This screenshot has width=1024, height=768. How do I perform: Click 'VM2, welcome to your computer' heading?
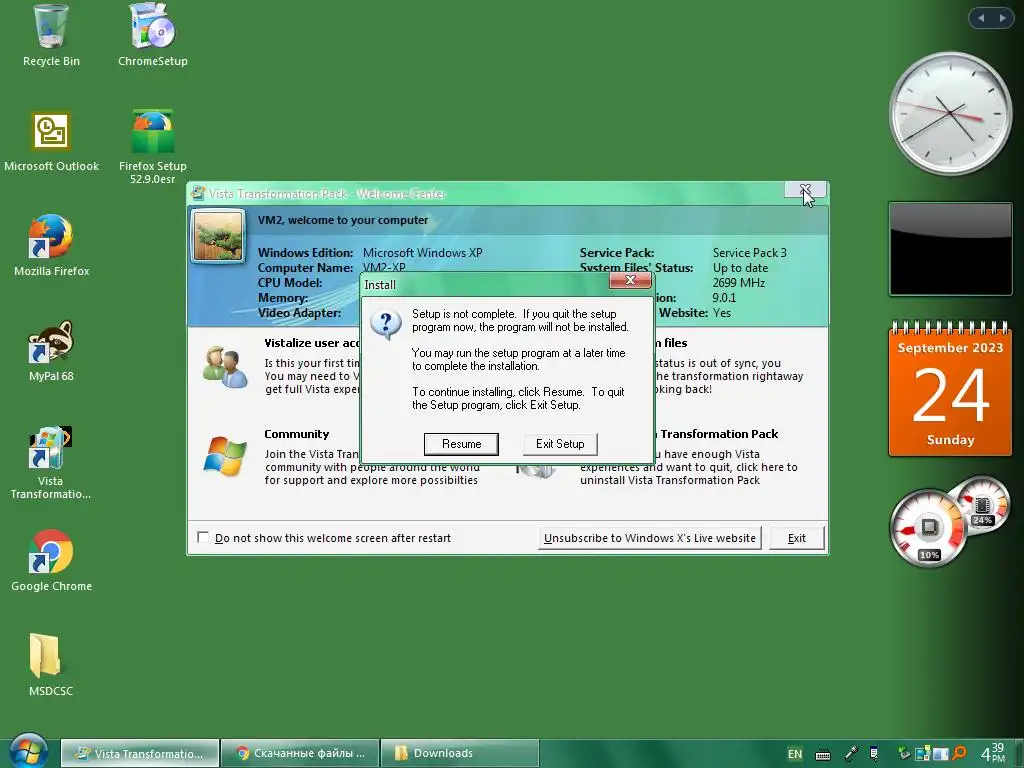pyautogui.click(x=343, y=220)
